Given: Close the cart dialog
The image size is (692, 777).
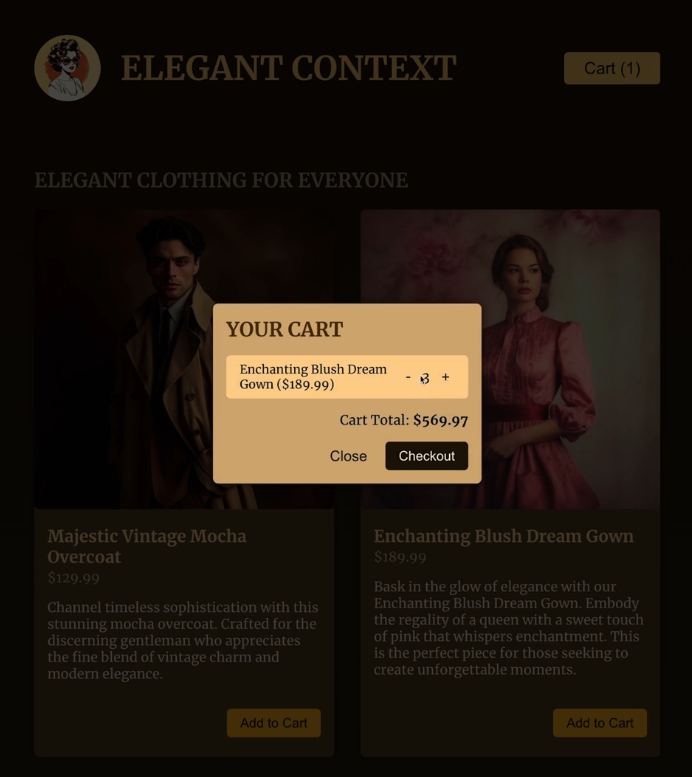Looking at the screenshot, I should [x=348, y=456].
